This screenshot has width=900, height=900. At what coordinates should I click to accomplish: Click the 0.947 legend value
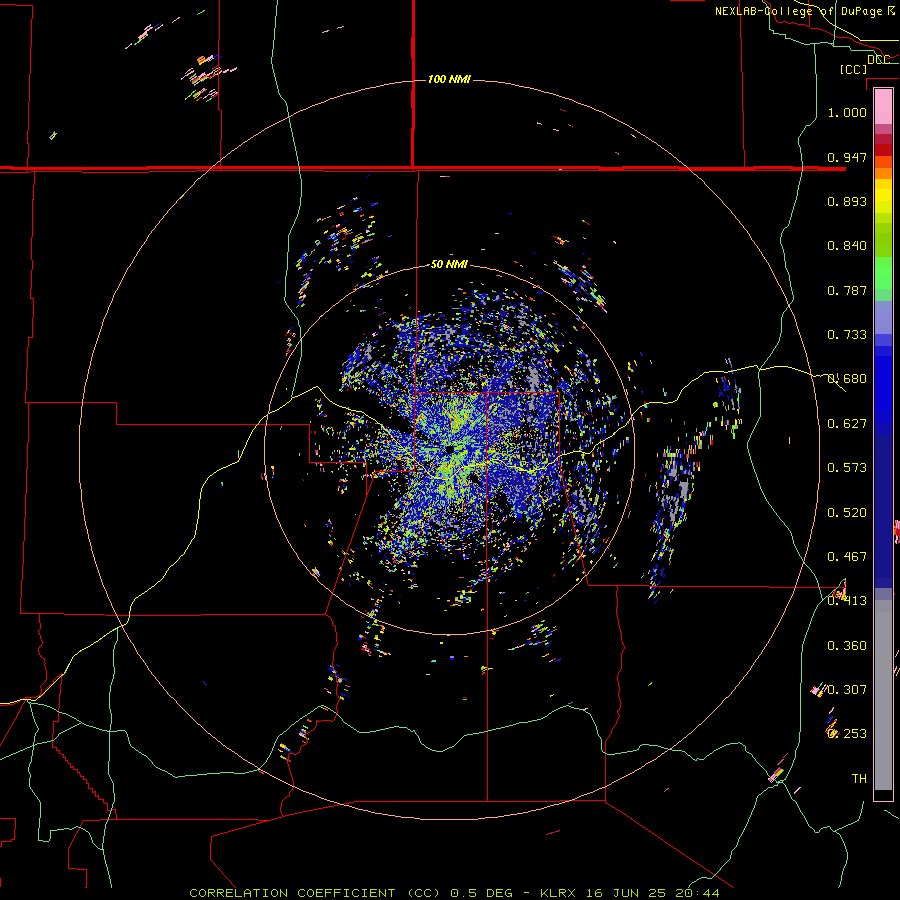pyautogui.click(x=847, y=157)
